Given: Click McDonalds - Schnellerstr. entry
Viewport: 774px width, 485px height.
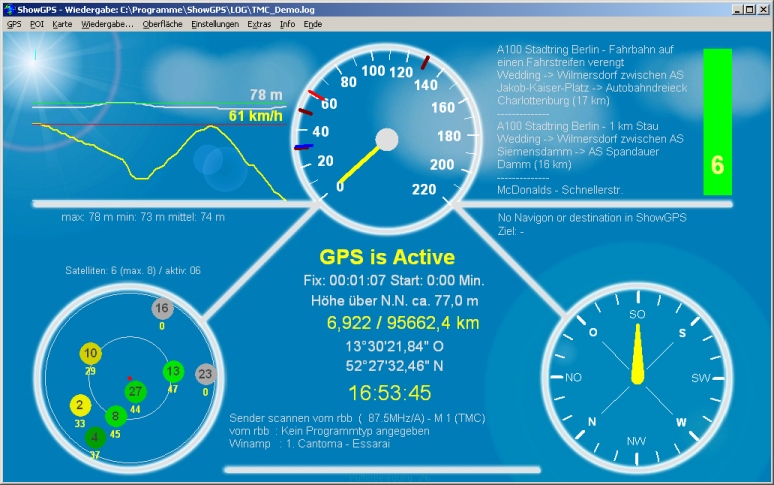Looking at the screenshot, I should (560, 190).
